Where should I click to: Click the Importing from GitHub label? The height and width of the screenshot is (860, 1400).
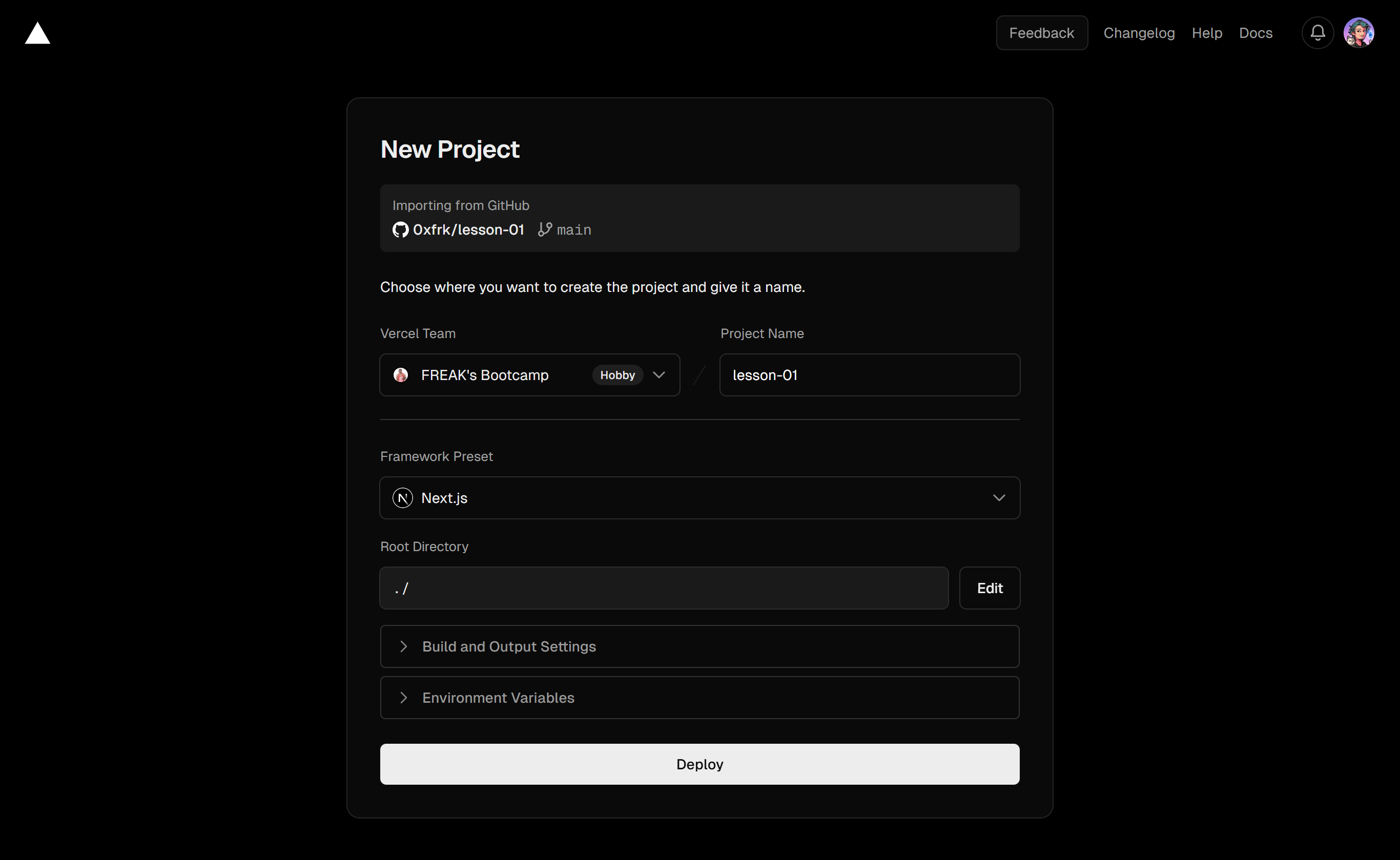461,205
